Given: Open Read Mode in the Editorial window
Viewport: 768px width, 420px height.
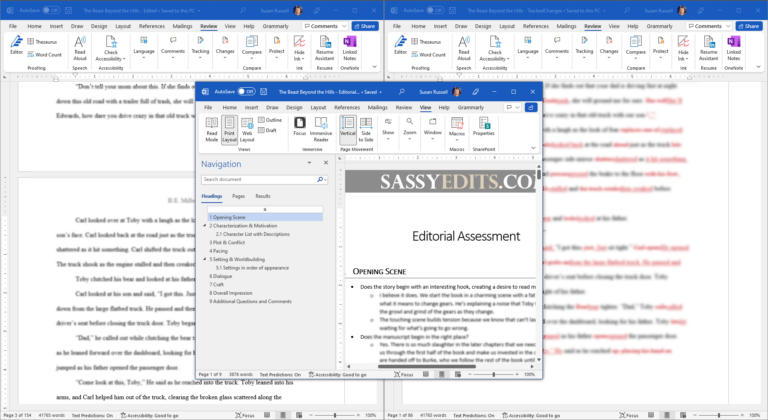Looking at the screenshot, I should click(212, 129).
